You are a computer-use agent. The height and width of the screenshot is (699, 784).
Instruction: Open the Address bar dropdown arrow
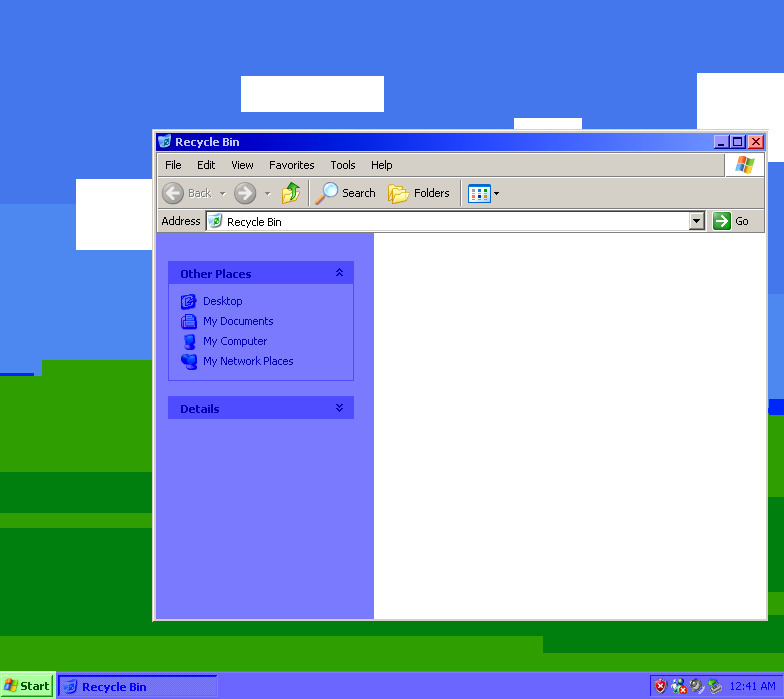[x=696, y=221]
